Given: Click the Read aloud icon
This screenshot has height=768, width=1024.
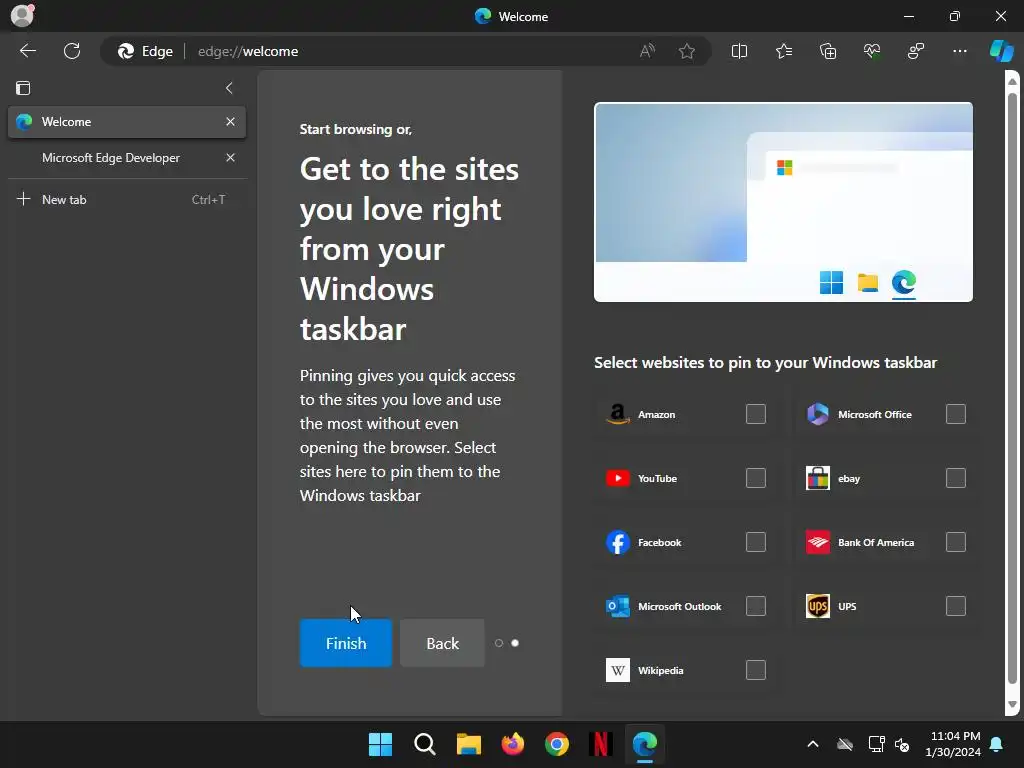Looking at the screenshot, I should point(647,51).
